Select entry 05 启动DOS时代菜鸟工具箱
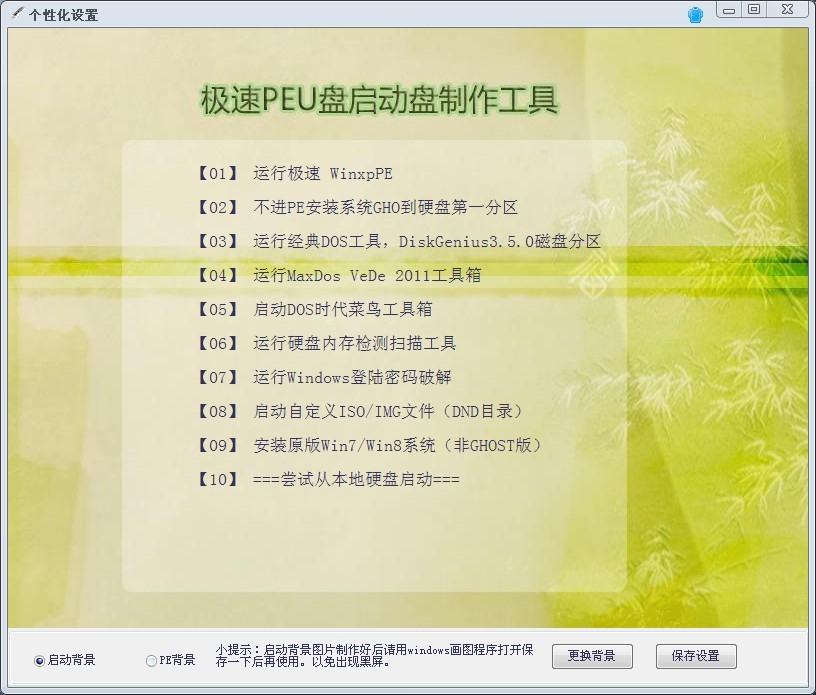Viewport: 816px width, 695px height. (314, 309)
